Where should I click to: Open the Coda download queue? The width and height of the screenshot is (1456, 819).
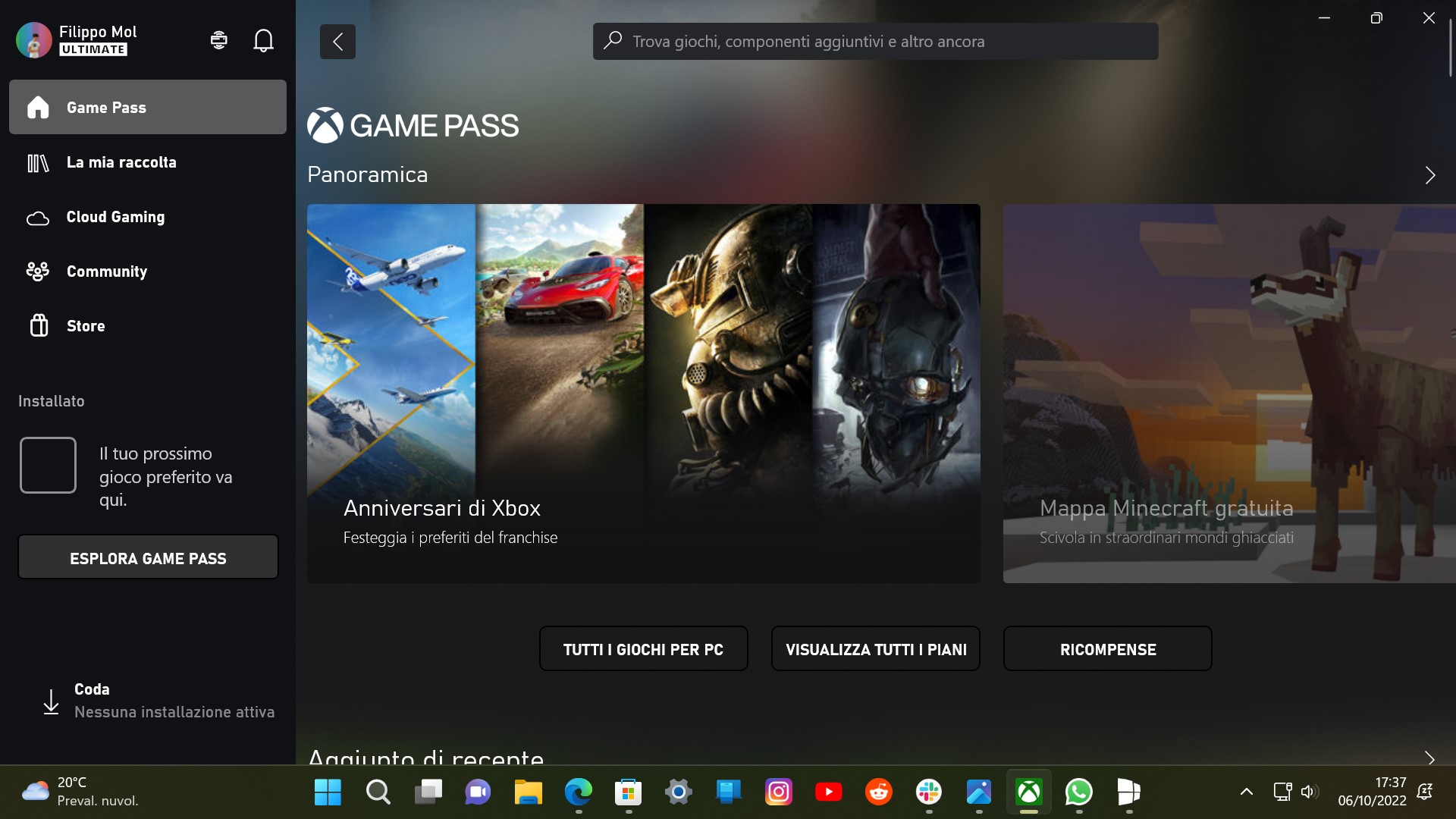coord(148,701)
